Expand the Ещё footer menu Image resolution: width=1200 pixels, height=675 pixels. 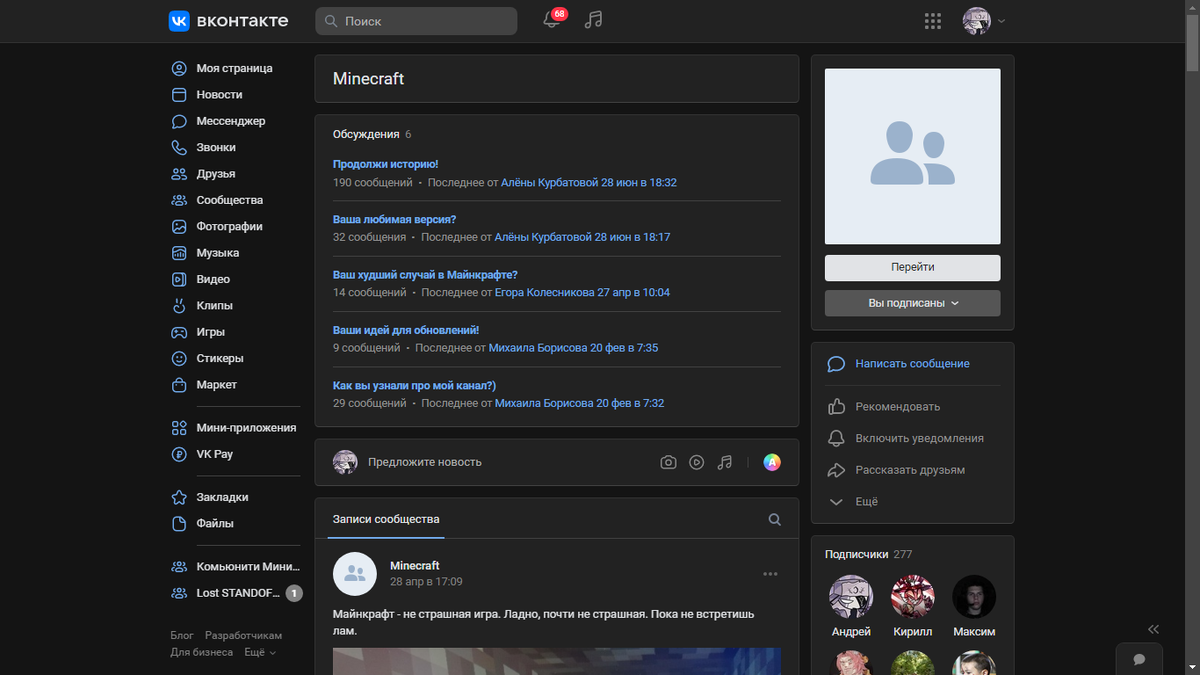click(260, 652)
